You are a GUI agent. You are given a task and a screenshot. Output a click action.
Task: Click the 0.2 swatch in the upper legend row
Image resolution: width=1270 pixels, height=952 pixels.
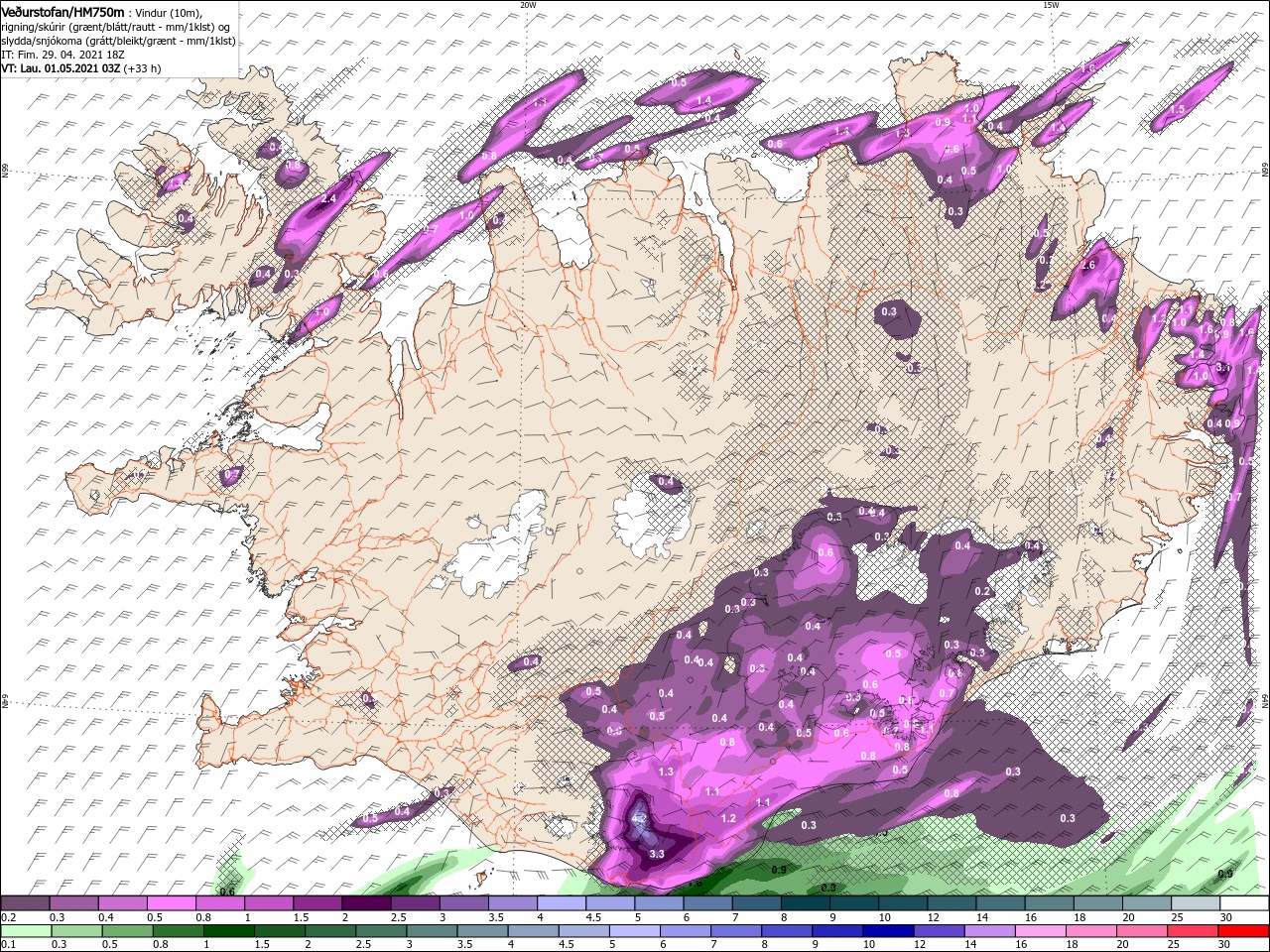(25, 903)
